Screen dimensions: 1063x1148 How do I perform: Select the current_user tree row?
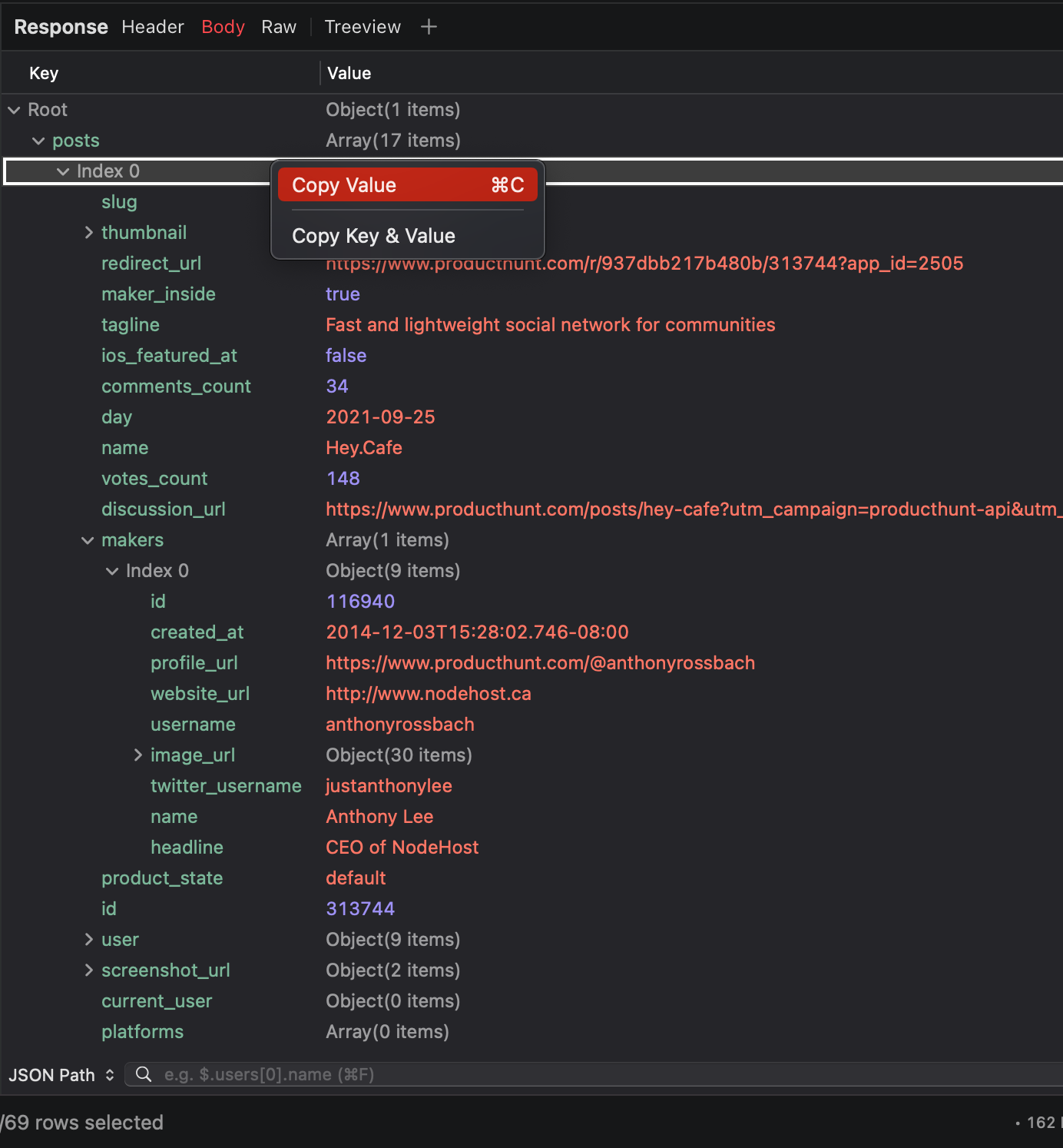pos(157,1000)
